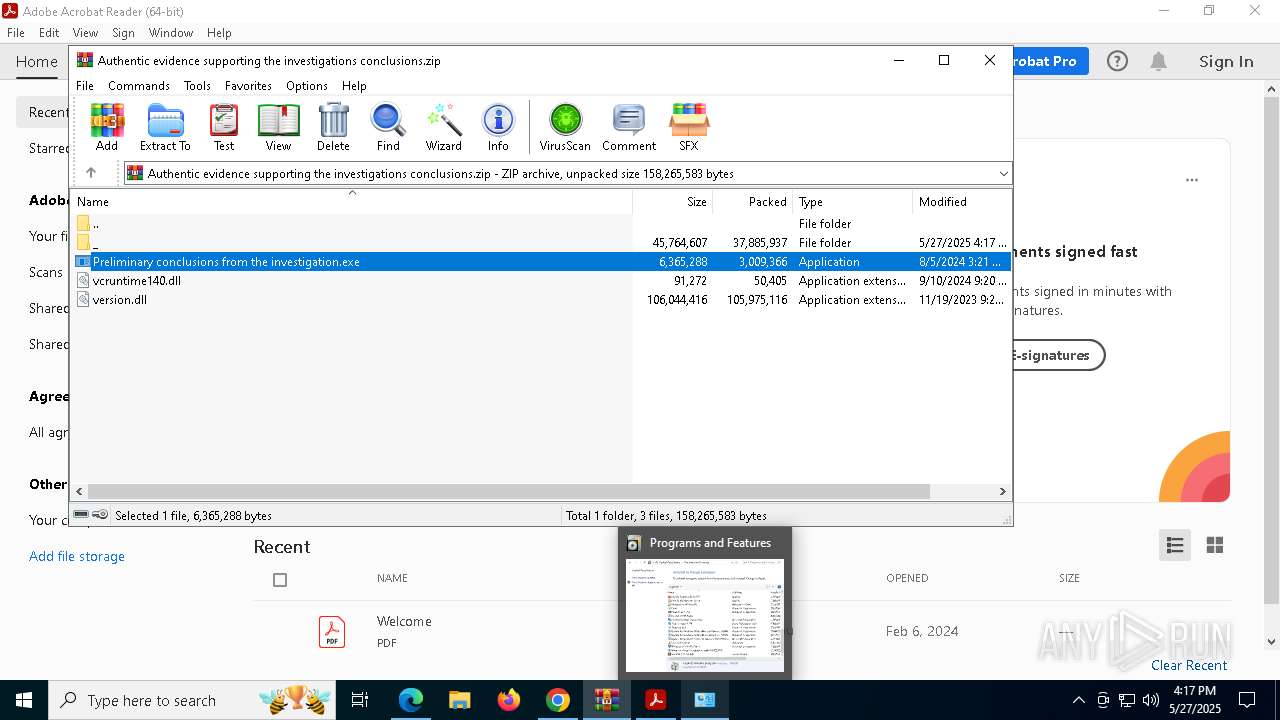Open the Commands menu in WinRAR
The image size is (1280, 720).
(139, 86)
